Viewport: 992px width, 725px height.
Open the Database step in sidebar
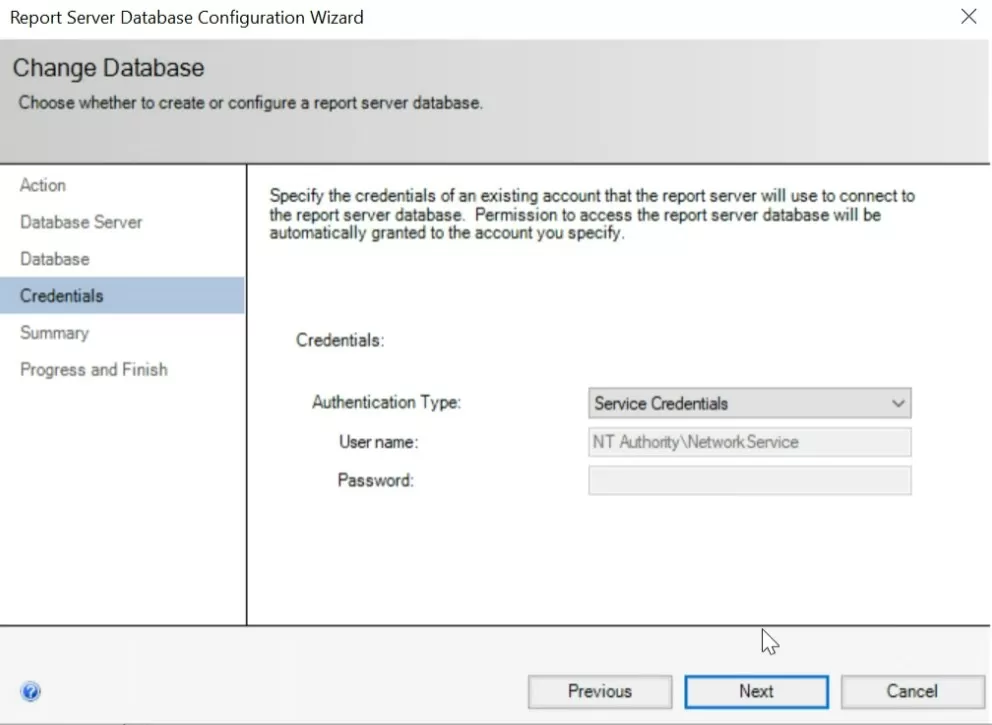tap(54, 258)
